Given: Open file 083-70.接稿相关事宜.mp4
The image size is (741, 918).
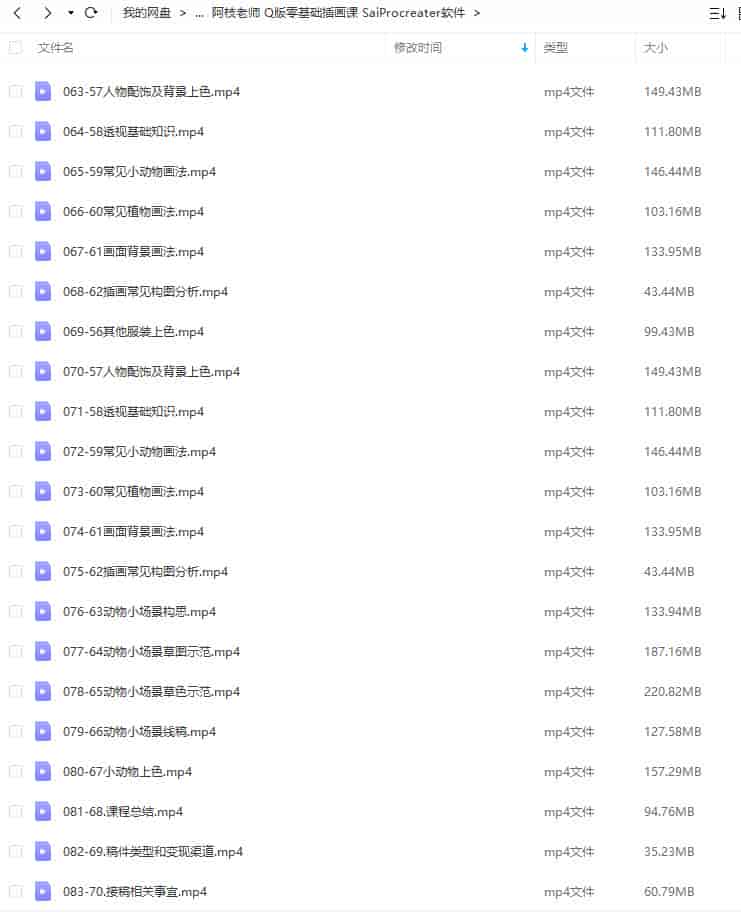Looking at the screenshot, I should 135,892.
